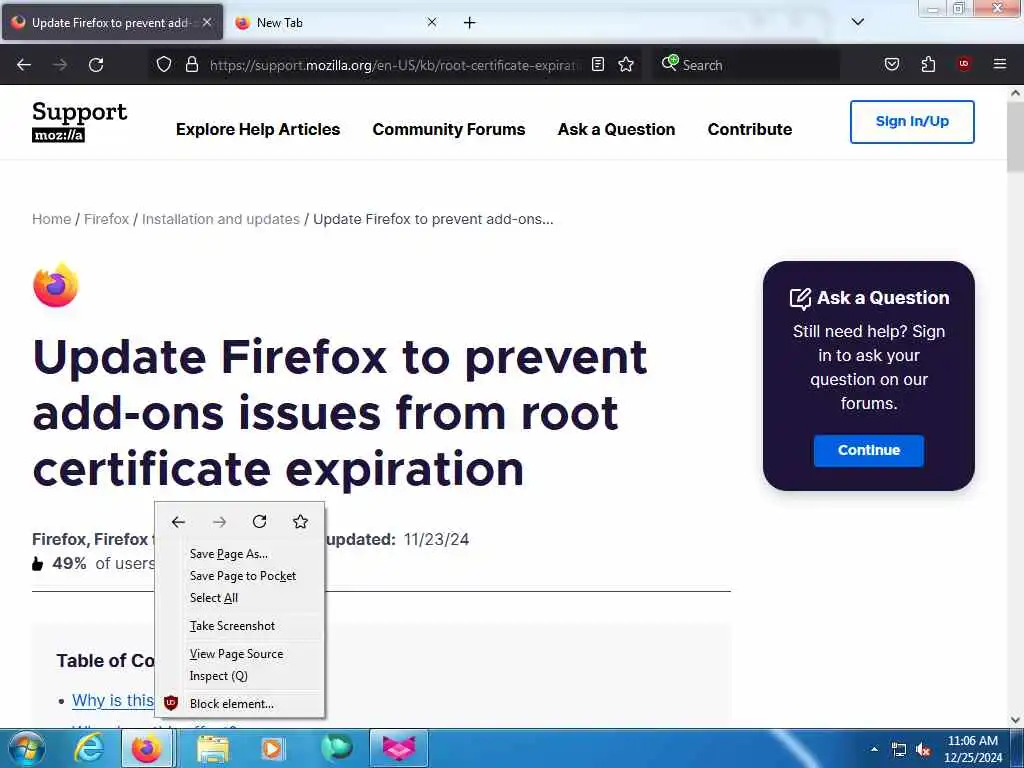The height and width of the screenshot is (768, 1024).
Task: Open the clock showing 11:06 AM
Action: point(973,749)
